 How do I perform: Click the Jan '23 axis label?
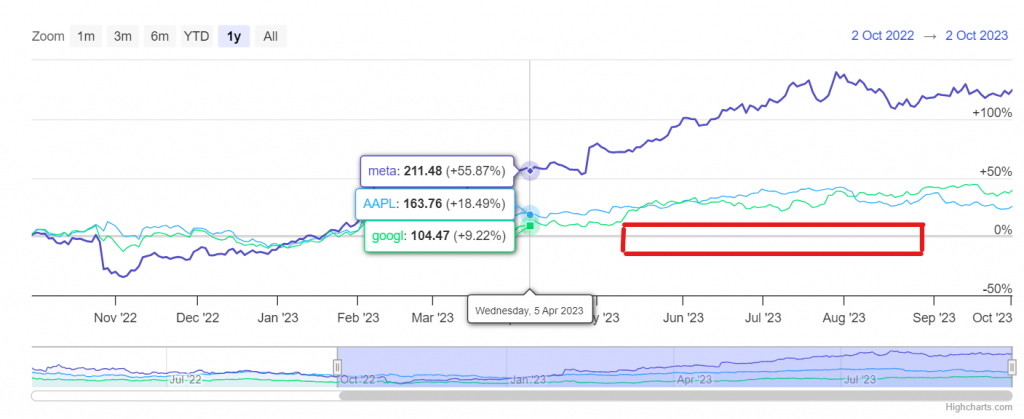pyautogui.click(x=277, y=318)
